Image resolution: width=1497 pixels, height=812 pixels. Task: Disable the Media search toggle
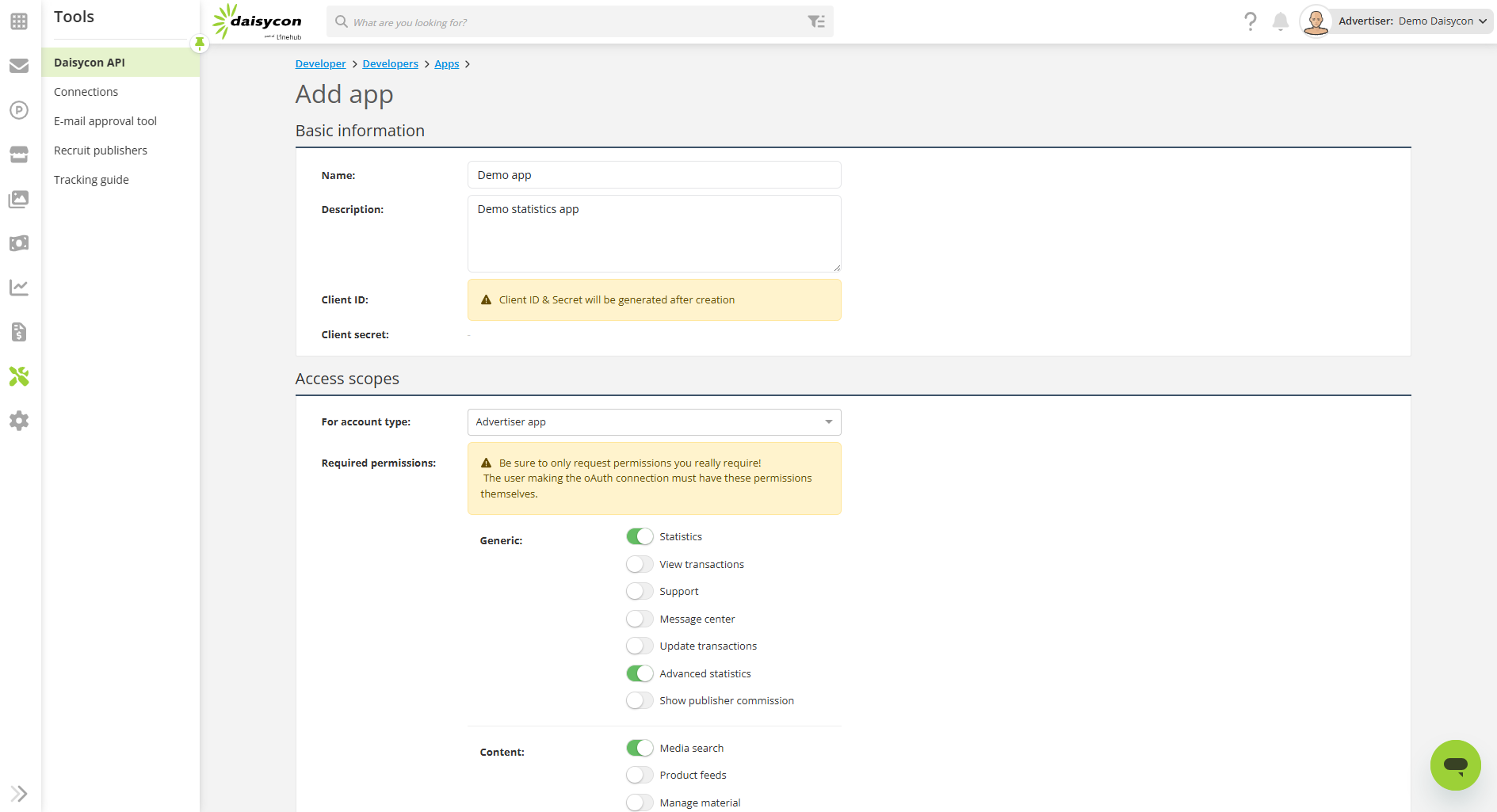click(640, 748)
